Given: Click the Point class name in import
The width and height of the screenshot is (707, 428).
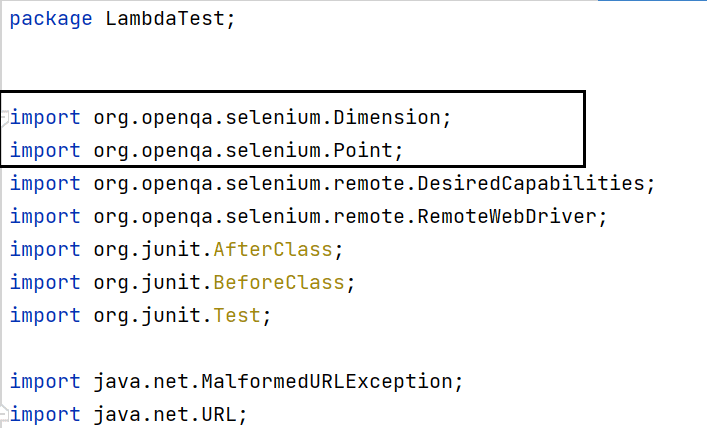Looking at the screenshot, I should [365, 151].
